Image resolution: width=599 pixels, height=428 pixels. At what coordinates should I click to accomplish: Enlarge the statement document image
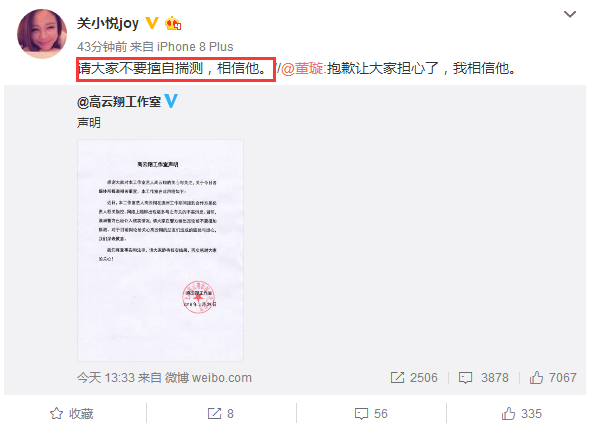coord(160,250)
